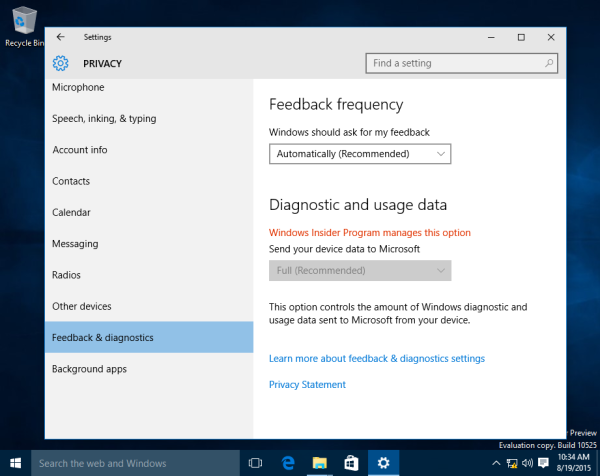Viewport: 600px width, 476px height.
Task: Click the Windows Insider Program manages this option text
Action: (370, 233)
